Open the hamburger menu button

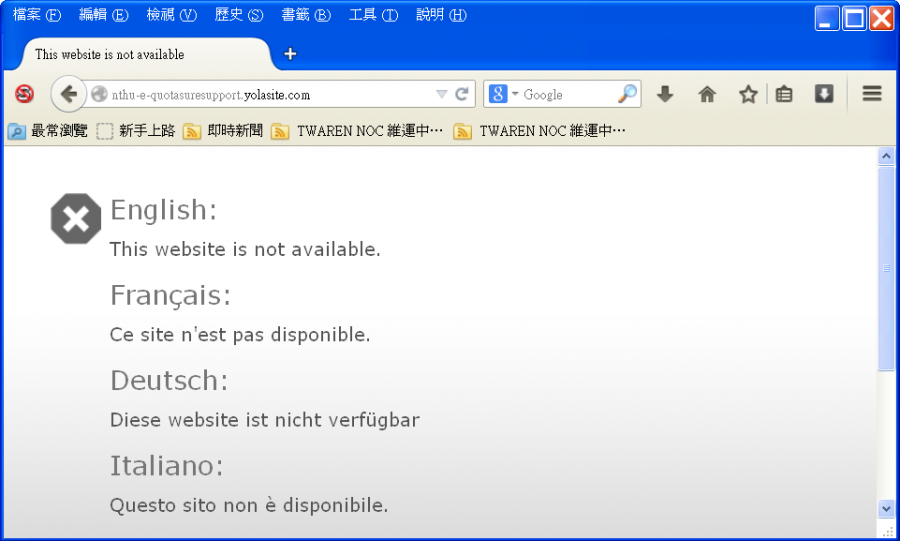point(872,94)
